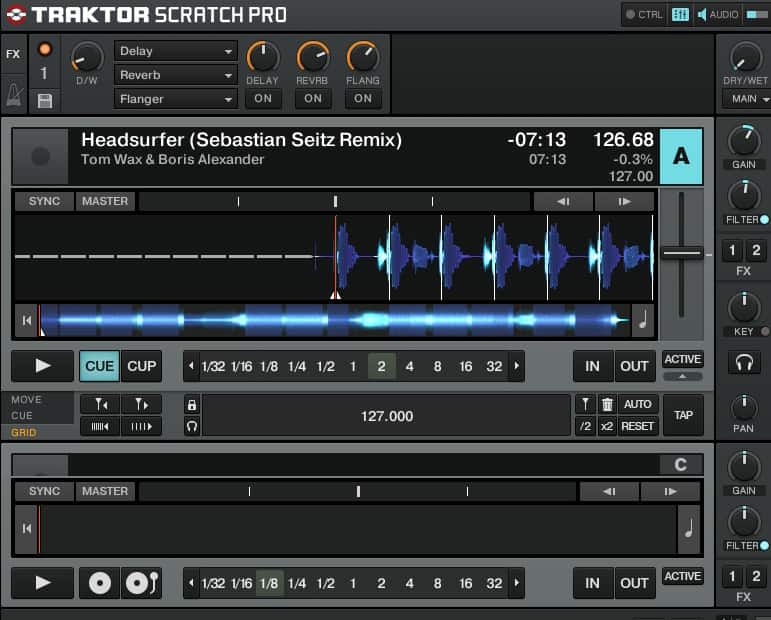Click the RESET beatgrid button

pos(637,426)
